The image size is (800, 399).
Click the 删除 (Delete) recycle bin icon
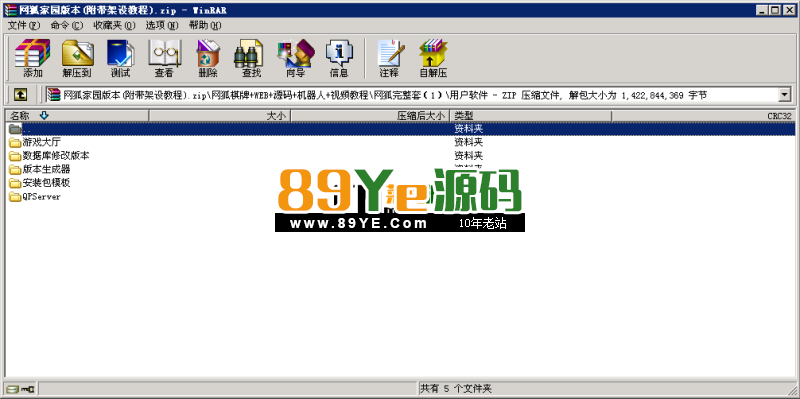(208, 58)
